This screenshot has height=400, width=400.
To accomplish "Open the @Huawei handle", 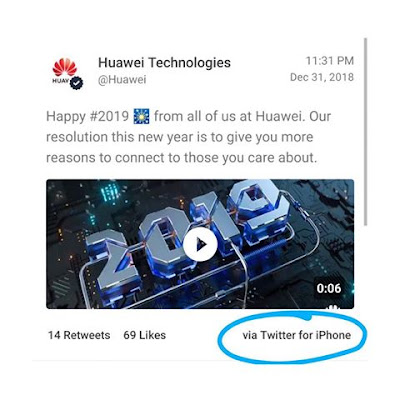I will click(x=122, y=80).
